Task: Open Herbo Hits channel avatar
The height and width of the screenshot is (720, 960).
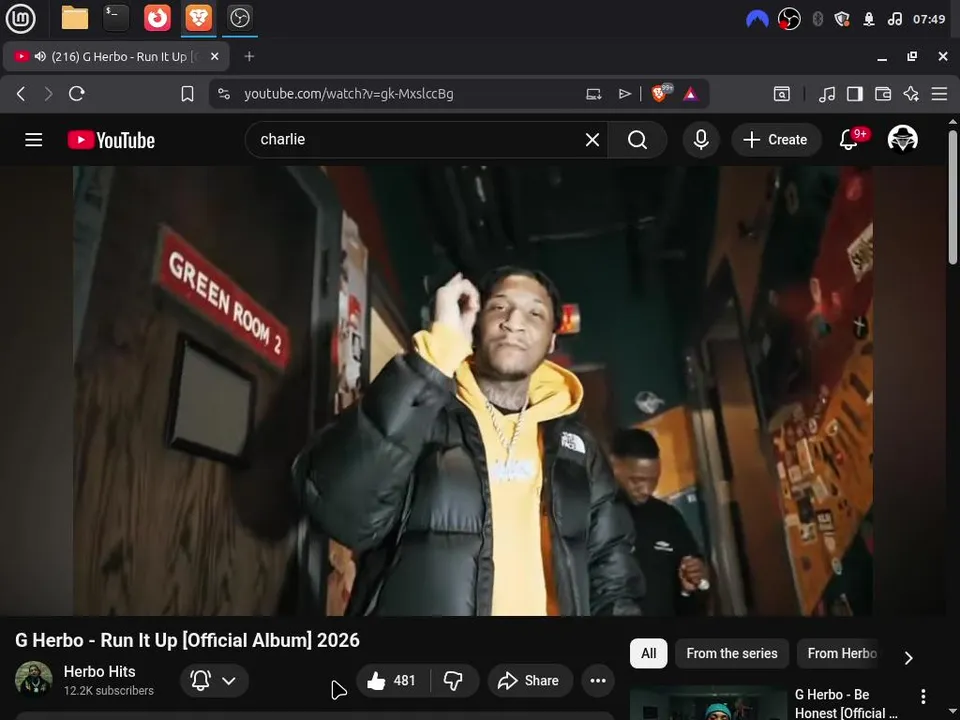Action: pyautogui.click(x=34, y=679)
